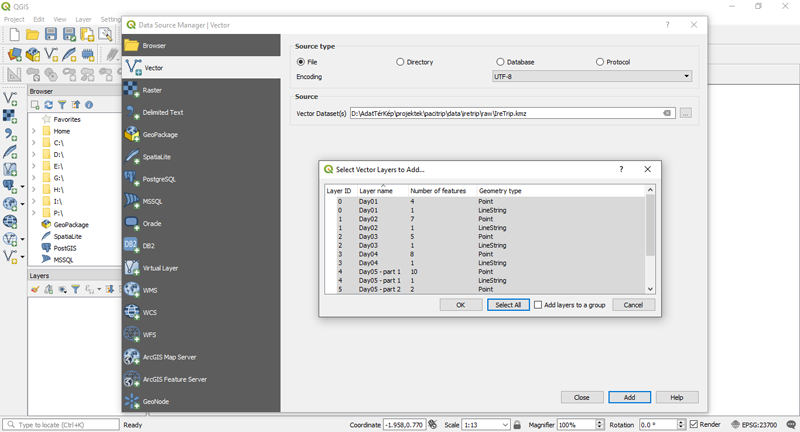Screen dimensions: 800x432
Task: Cancel the Select Vector Layers dialog
Action: tap(633, 305)
